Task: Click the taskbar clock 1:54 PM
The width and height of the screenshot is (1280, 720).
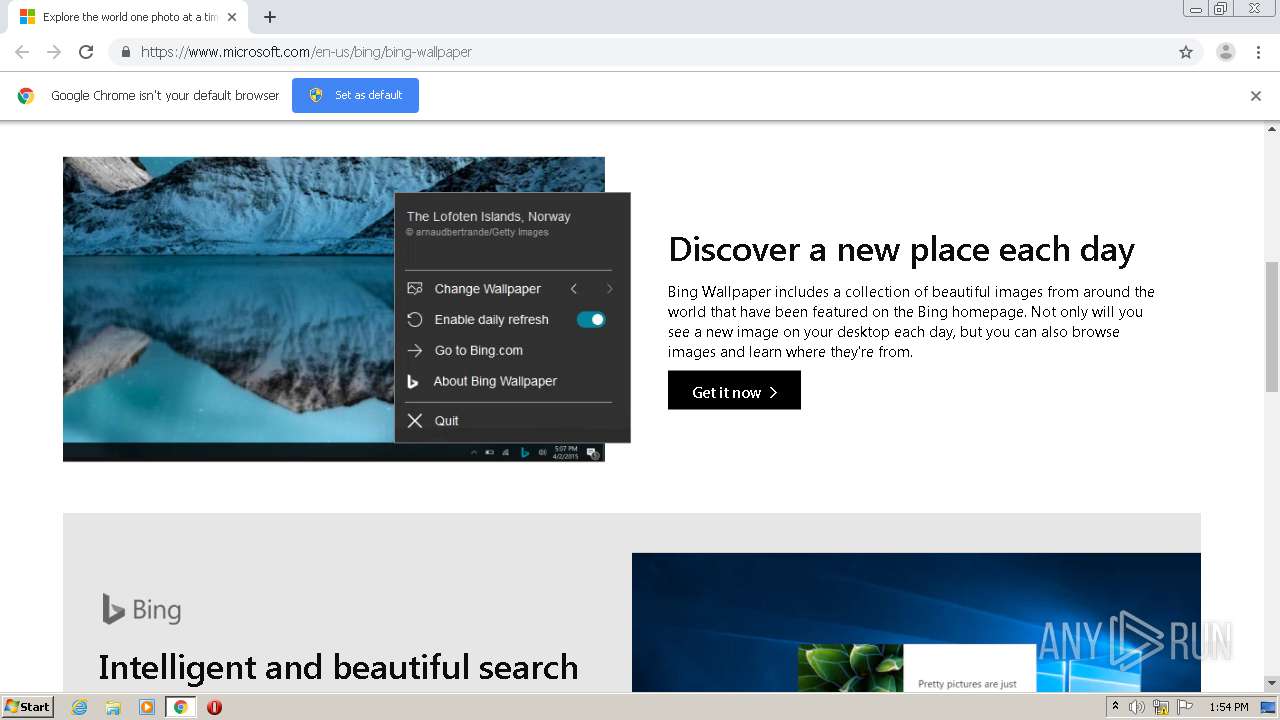Action: [1228, 707]
